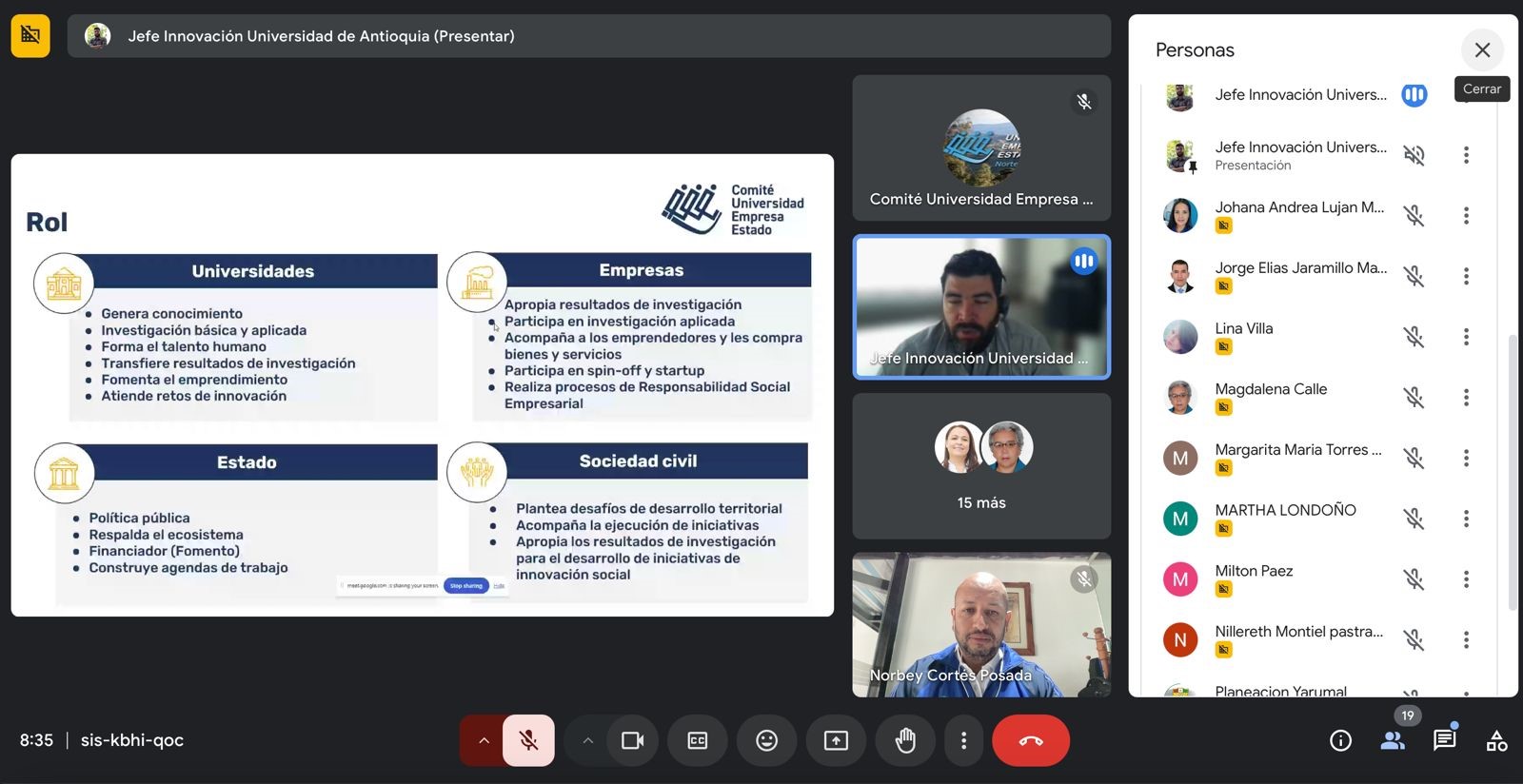Click the 15 más participants tile
Viewport: 1523px width, 784px height.
point(981,466)
